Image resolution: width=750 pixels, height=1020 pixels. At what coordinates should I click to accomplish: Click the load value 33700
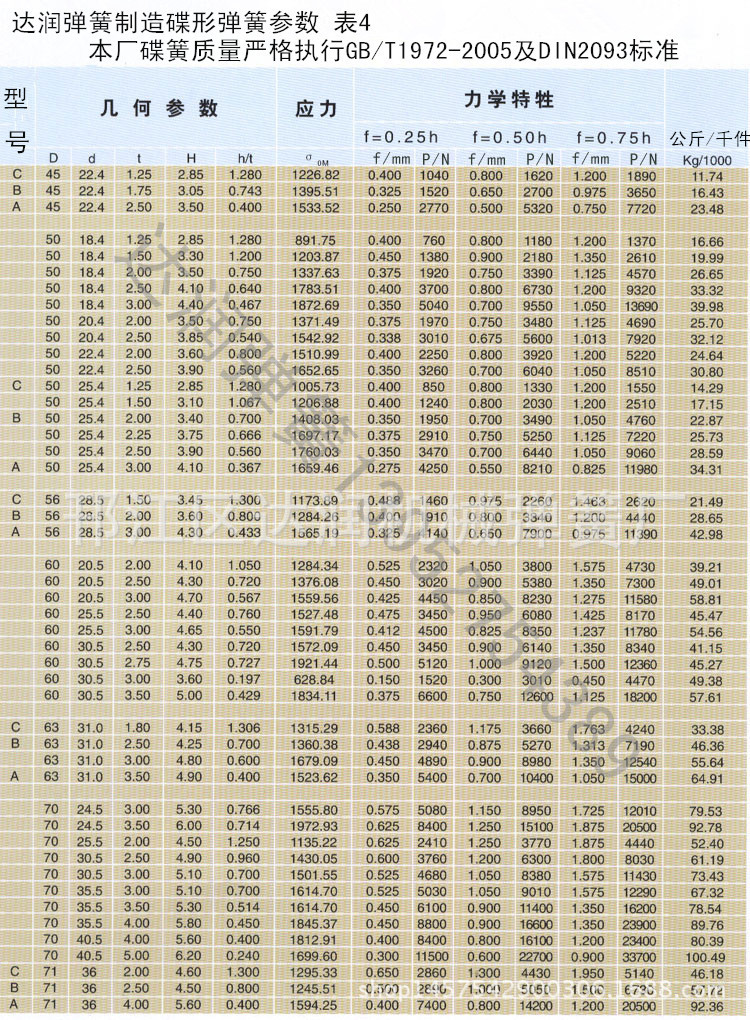pos(640,957)
